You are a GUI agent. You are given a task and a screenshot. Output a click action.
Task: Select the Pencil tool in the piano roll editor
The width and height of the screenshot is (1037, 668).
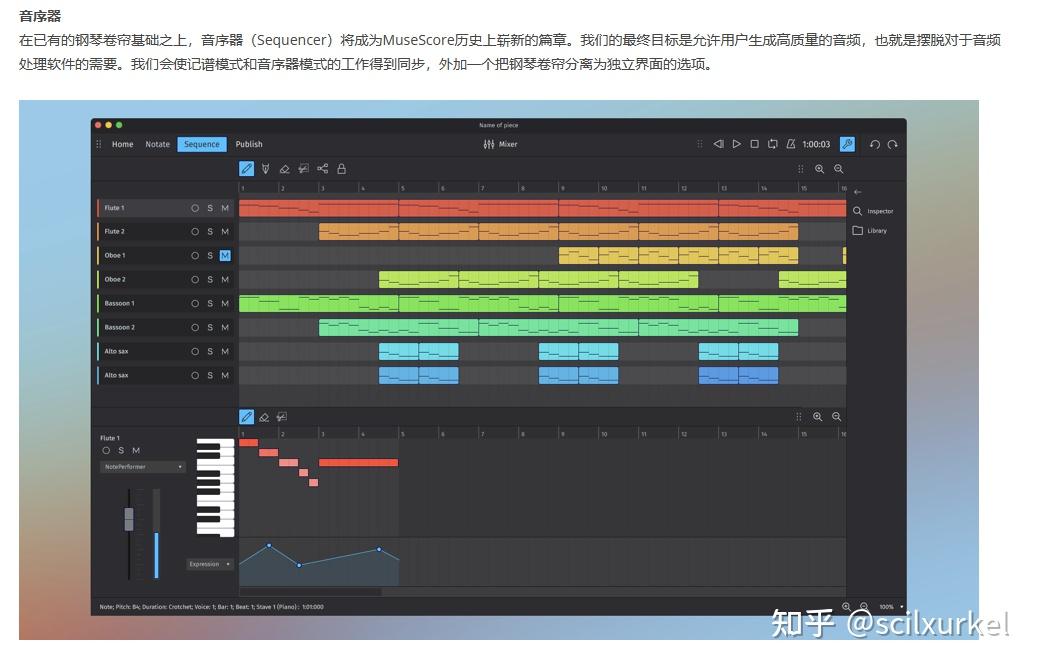click(x=246, y=417)
